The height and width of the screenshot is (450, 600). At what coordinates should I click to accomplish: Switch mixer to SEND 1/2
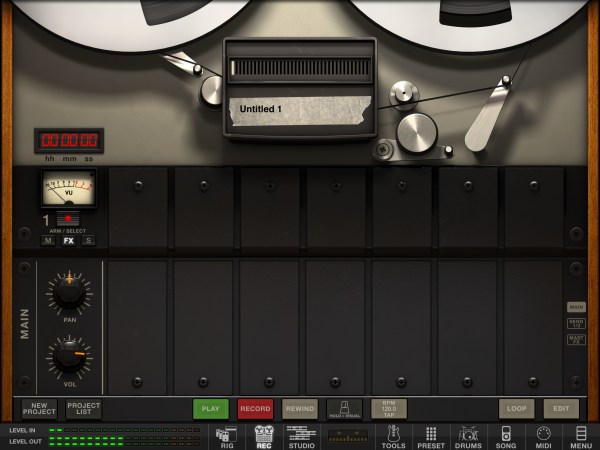[576, 323]
